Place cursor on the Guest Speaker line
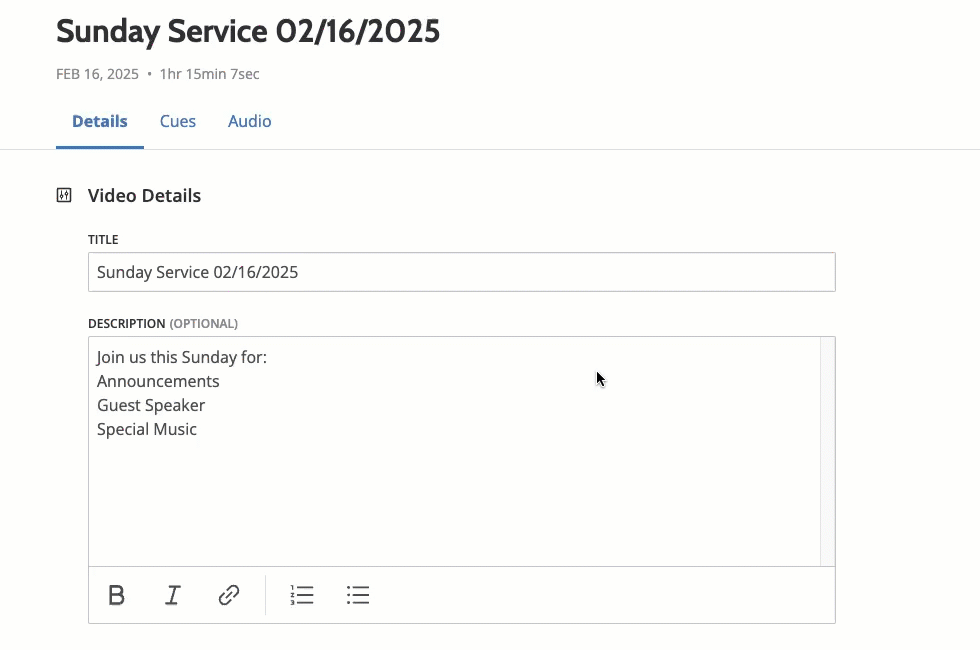Viewport: 980px width, 650px height. (151, 406)
